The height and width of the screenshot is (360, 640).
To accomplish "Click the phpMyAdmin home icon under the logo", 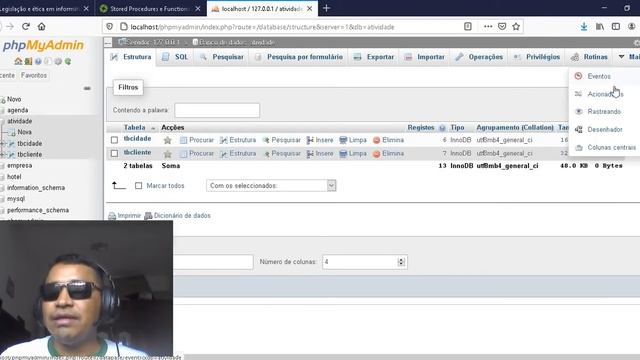I will pyautogui.click(x=18, y=61).
